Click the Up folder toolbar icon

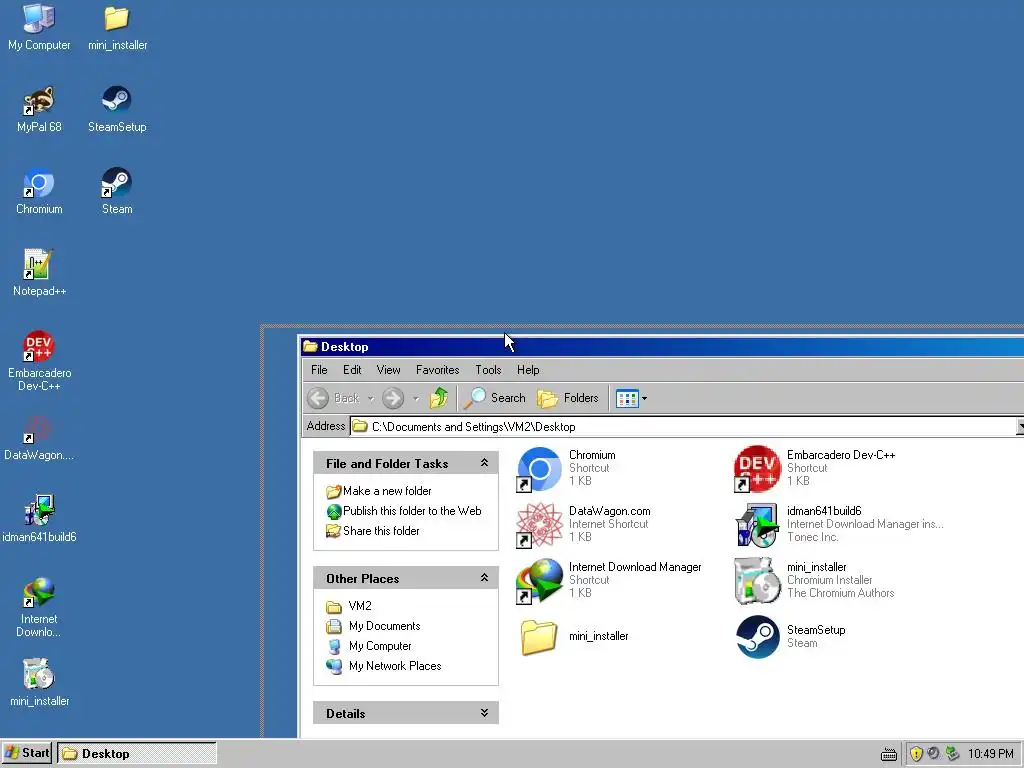[x=439, y=398]
